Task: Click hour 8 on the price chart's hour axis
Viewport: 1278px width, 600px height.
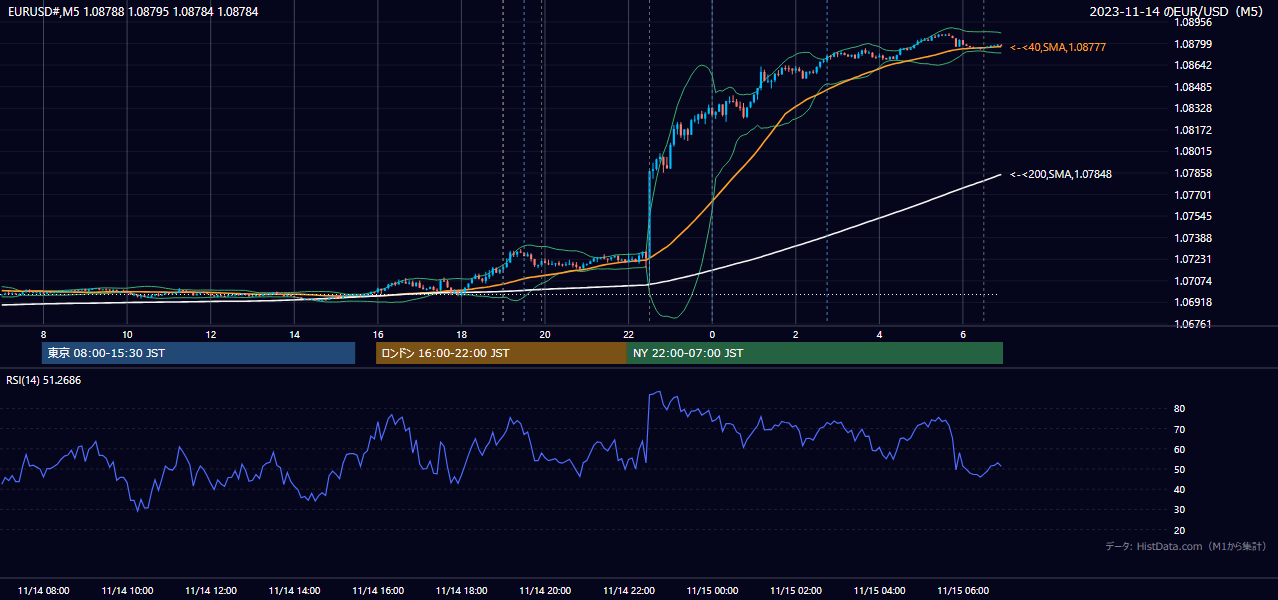Action: pyautogui.click(x=43, y=334)
